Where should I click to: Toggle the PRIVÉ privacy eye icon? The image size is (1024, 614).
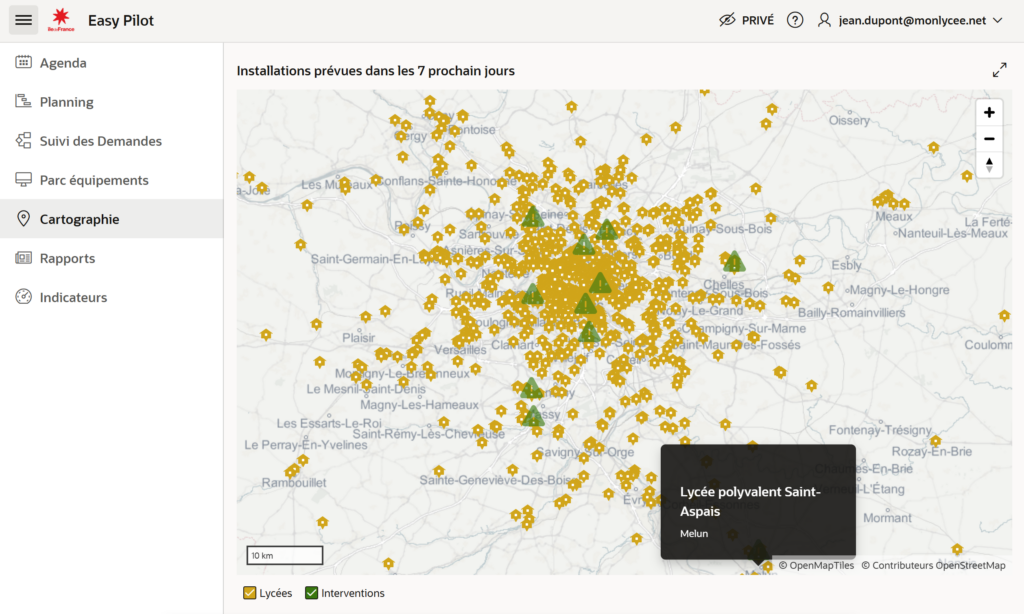[x=727, y=20]
